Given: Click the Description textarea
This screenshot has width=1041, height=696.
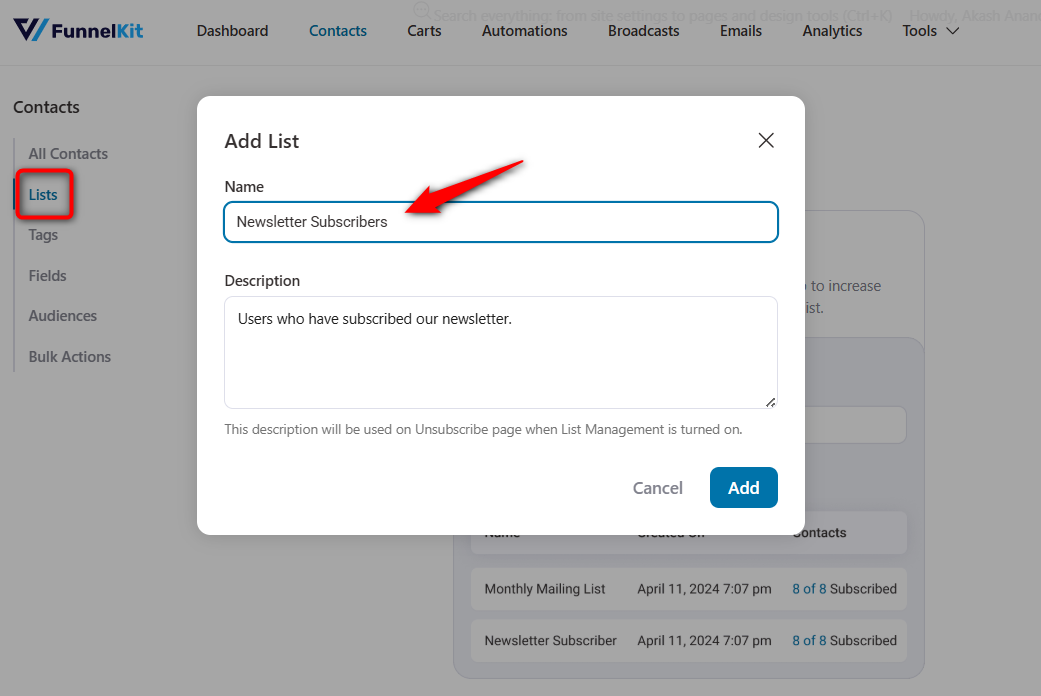Looking at the screenshot, I should [x=500, y=352].
